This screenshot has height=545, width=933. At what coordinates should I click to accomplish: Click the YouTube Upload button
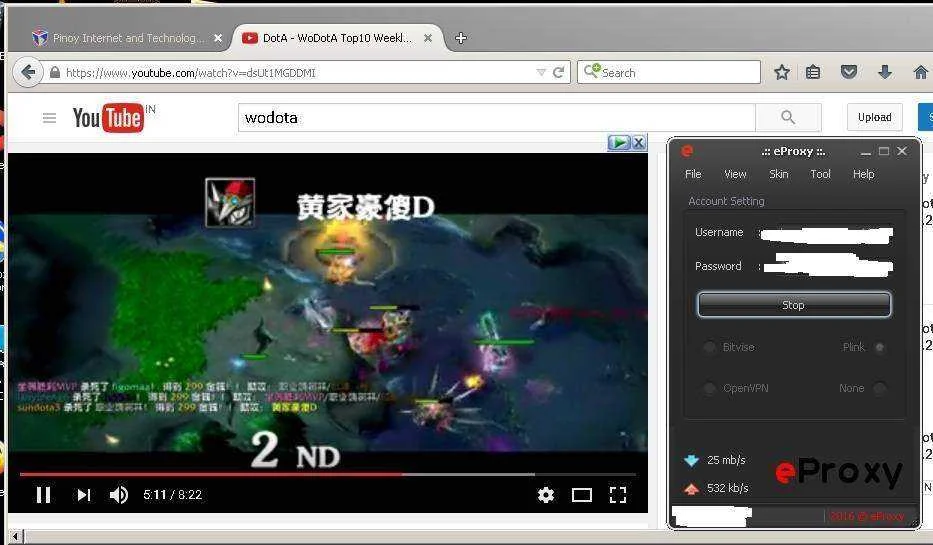click(x=875, y=117)
